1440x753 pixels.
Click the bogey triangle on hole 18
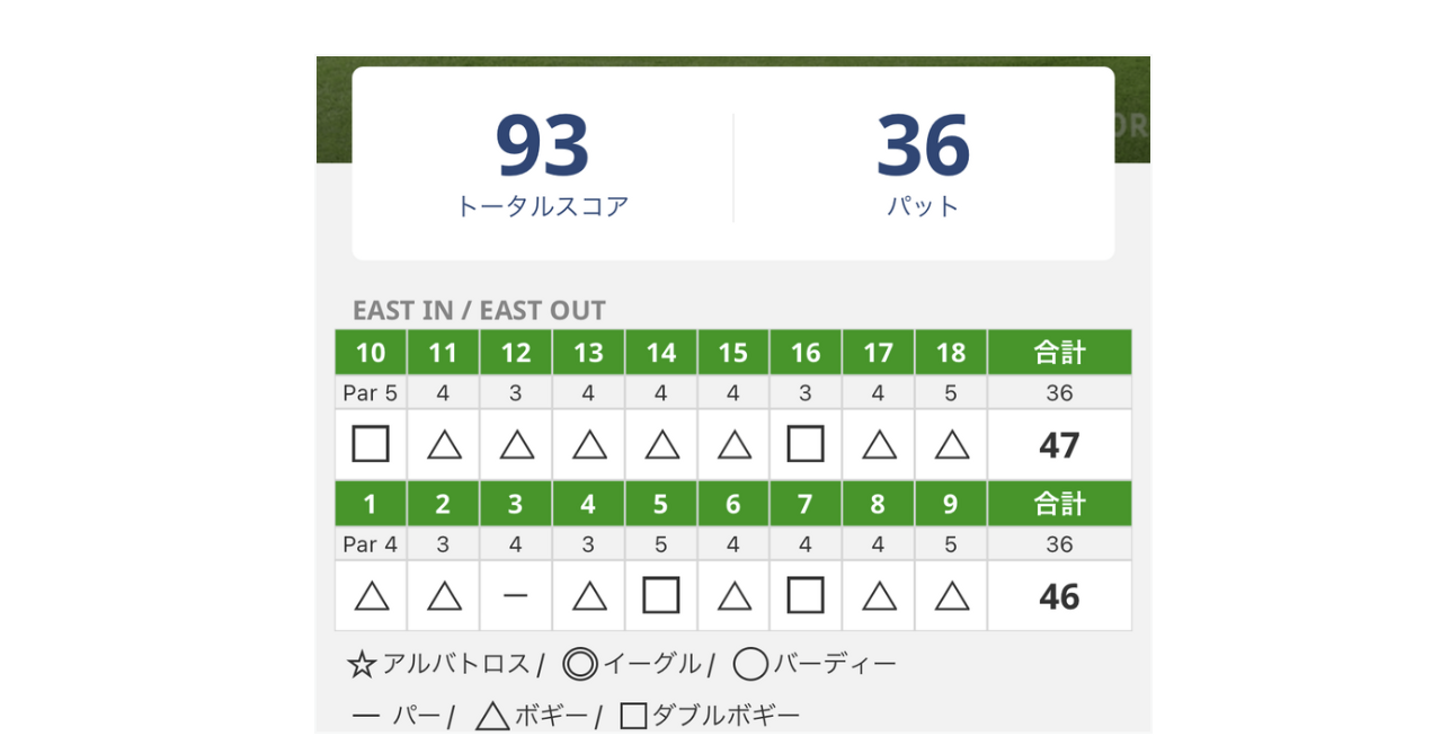950,444
